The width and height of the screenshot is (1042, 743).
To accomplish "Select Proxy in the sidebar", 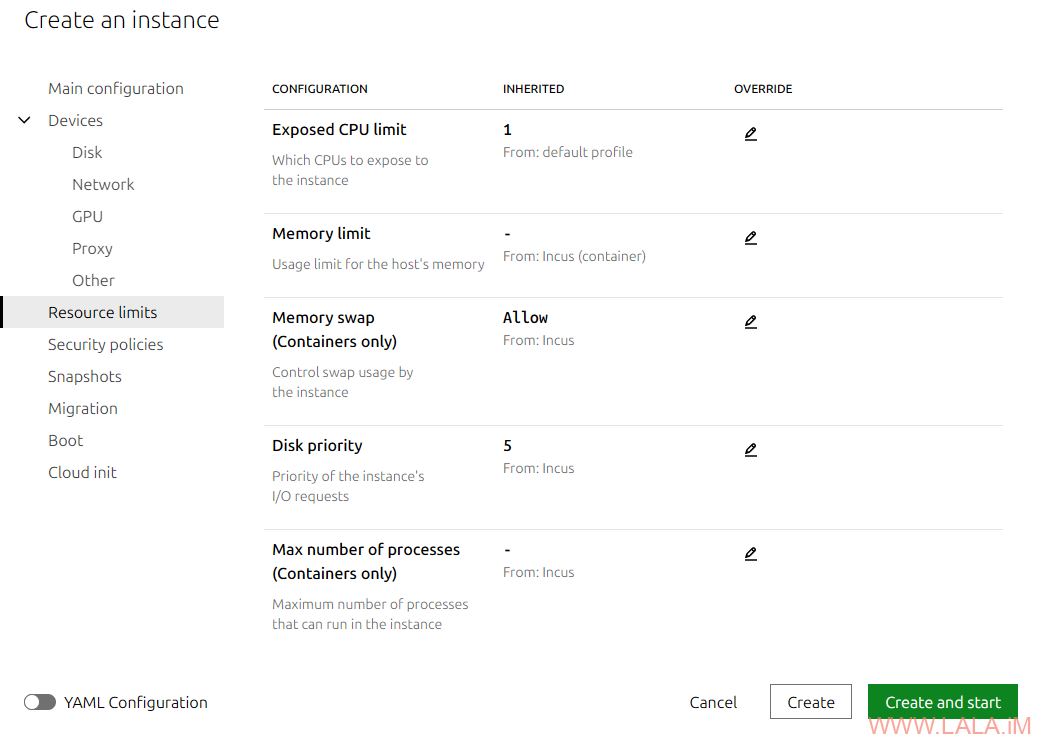I will click(x=92, y=248).
